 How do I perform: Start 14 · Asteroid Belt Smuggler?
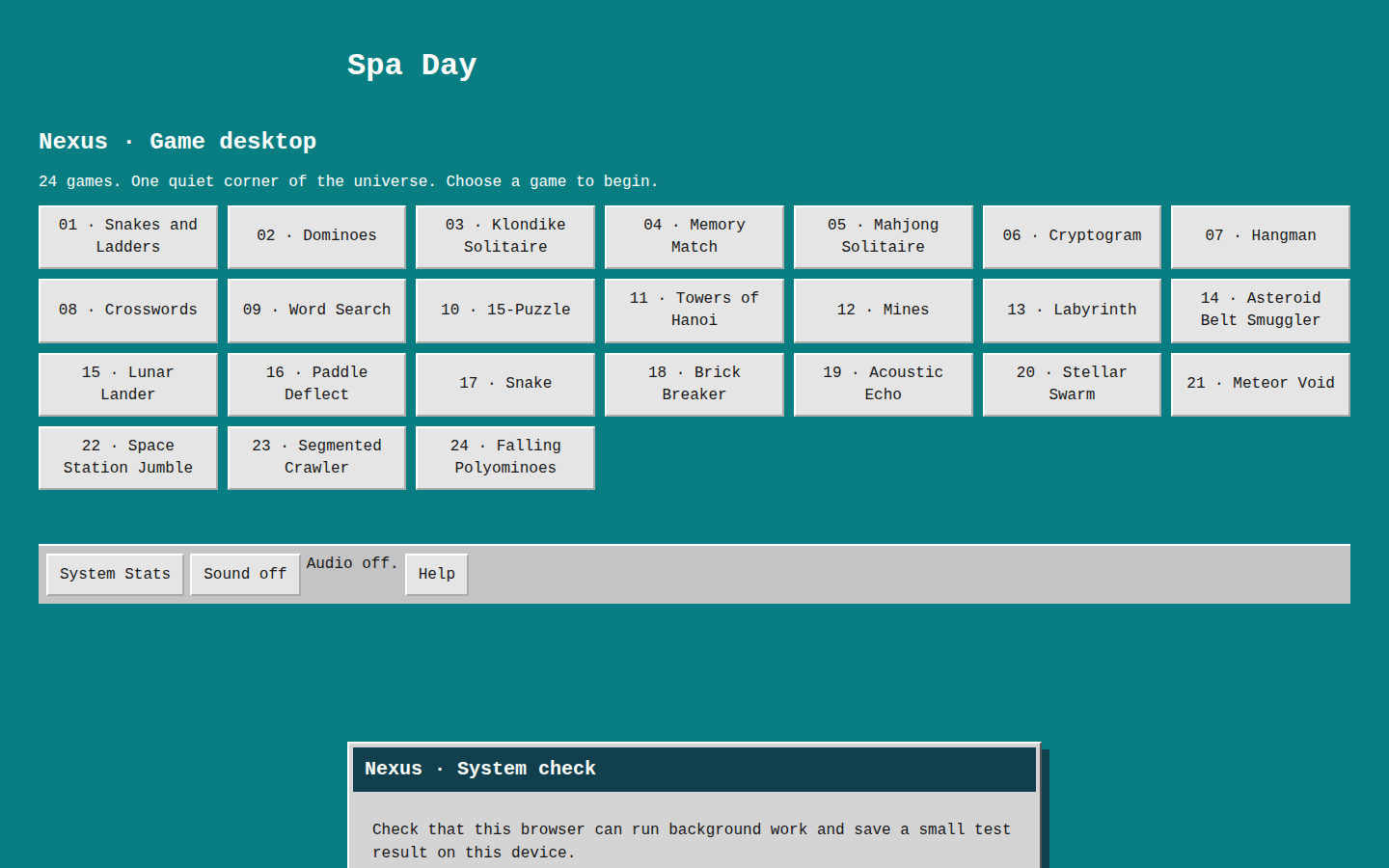tap(1261, 311)
